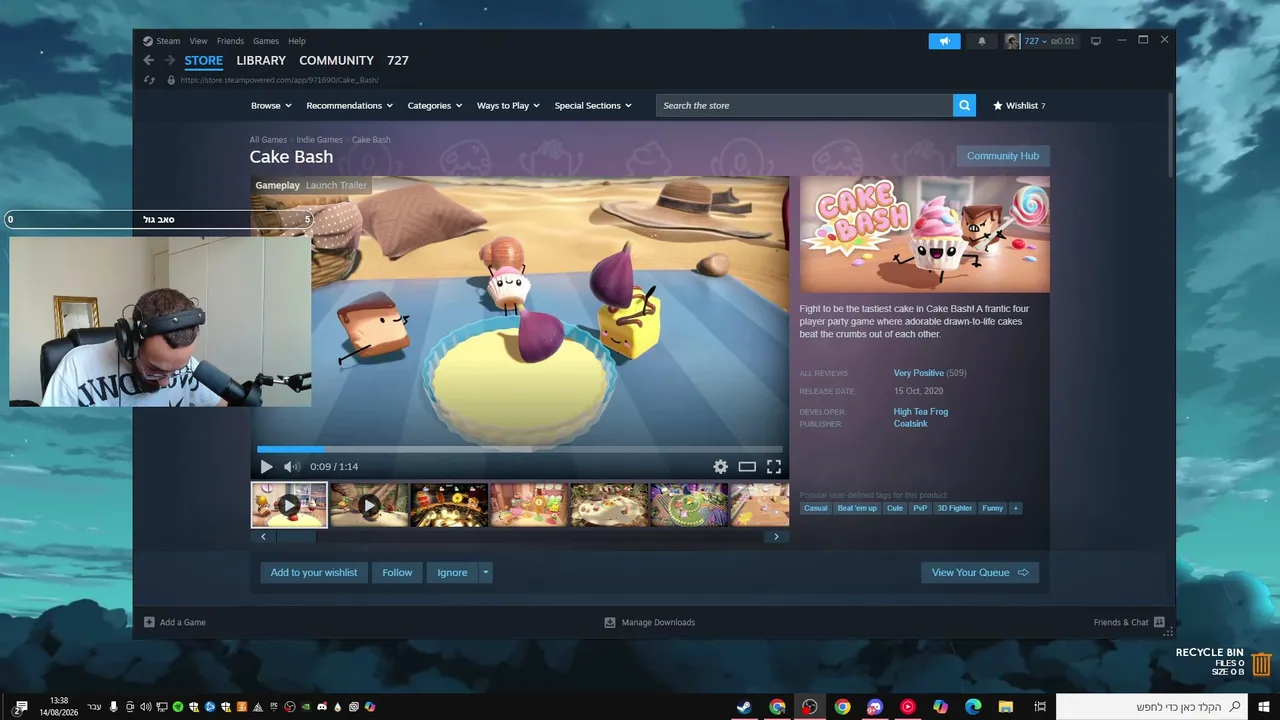Click Add to your wishlist

tap(314, 573)
